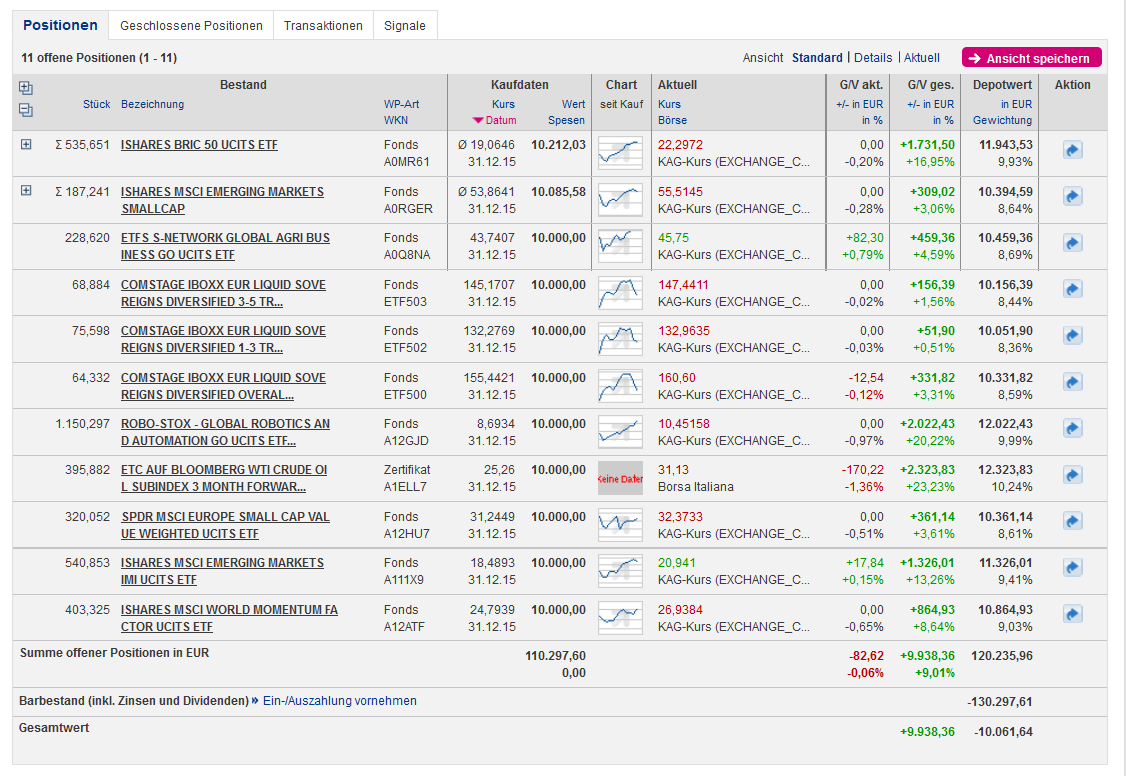Click action icon for MSCI World Momentum row
The image size is (1126, 776).
click(1072, 614)
